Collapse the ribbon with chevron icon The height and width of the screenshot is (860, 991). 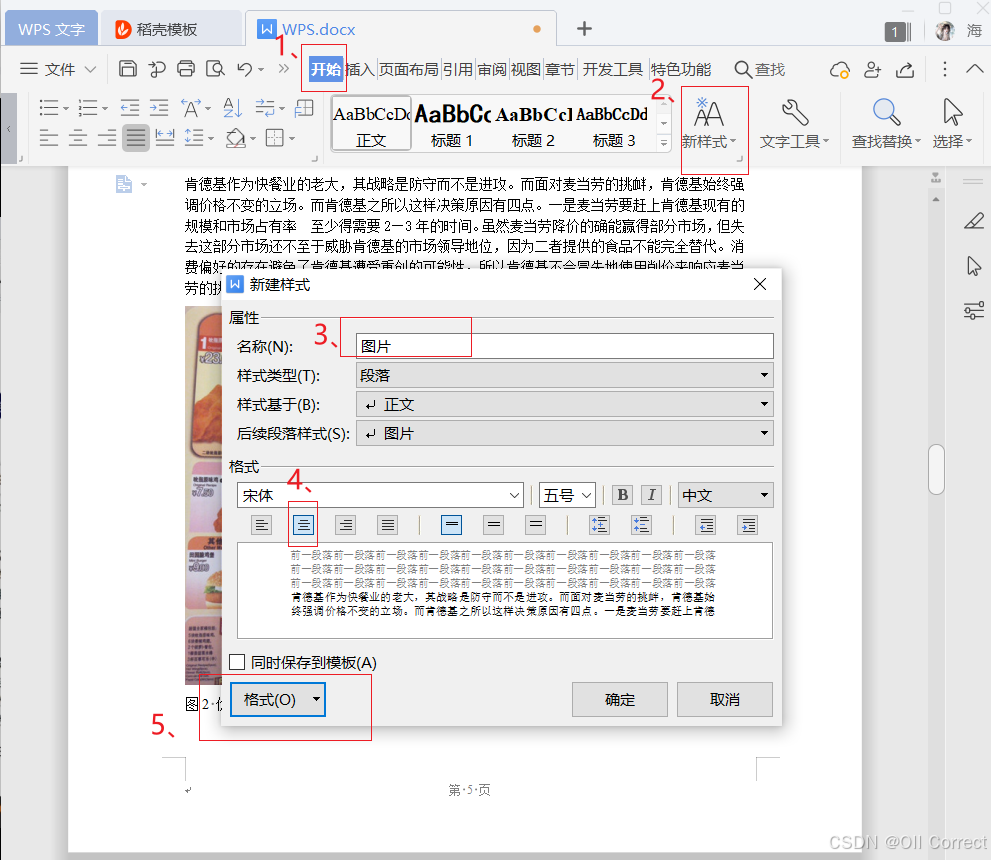[975, 68]
